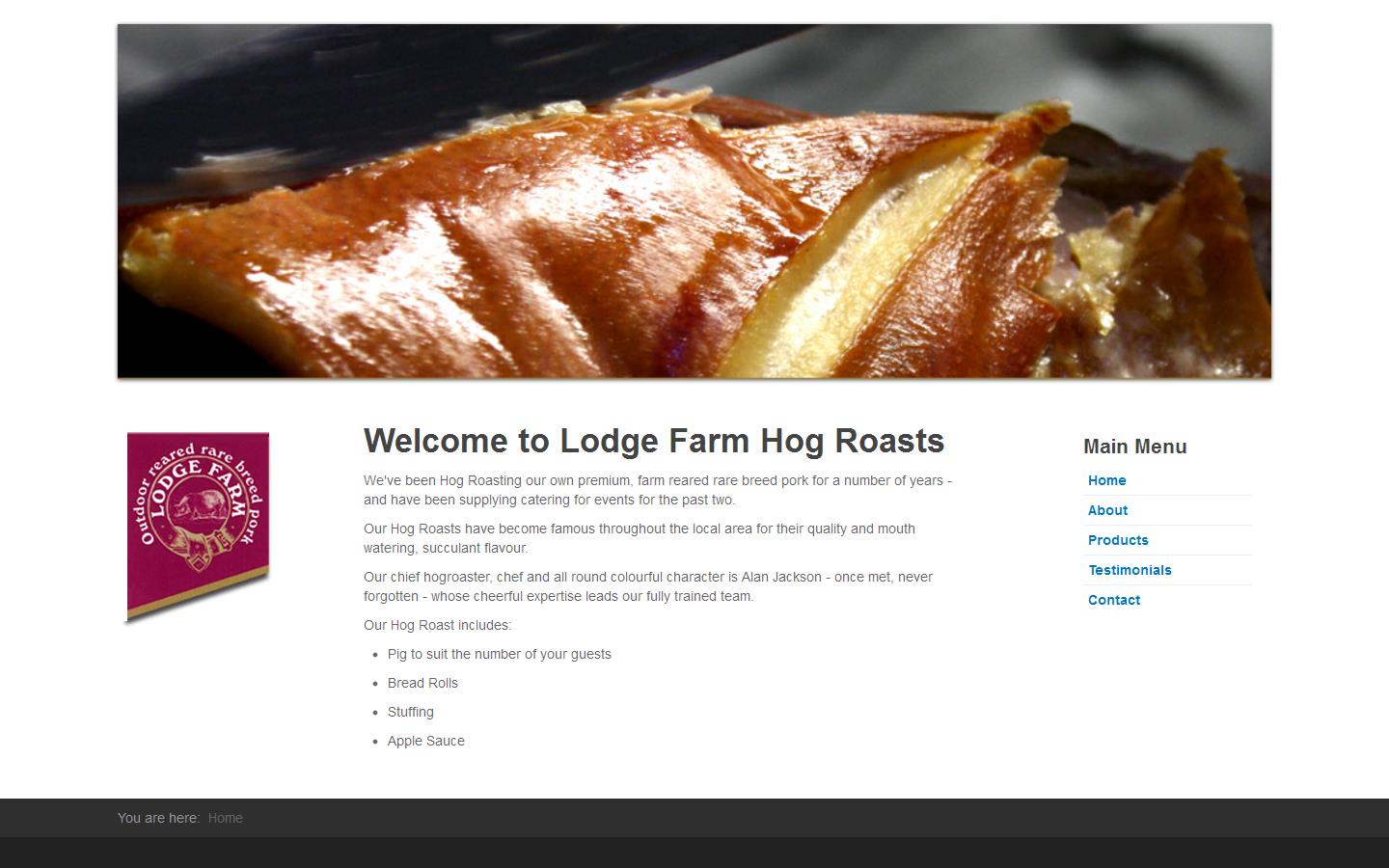Image resolution: width=1389 pixels, height=868 pixels.
Task: Click the 'Our Hog Roast includes:' text
Action: click(x=437, y=625)
